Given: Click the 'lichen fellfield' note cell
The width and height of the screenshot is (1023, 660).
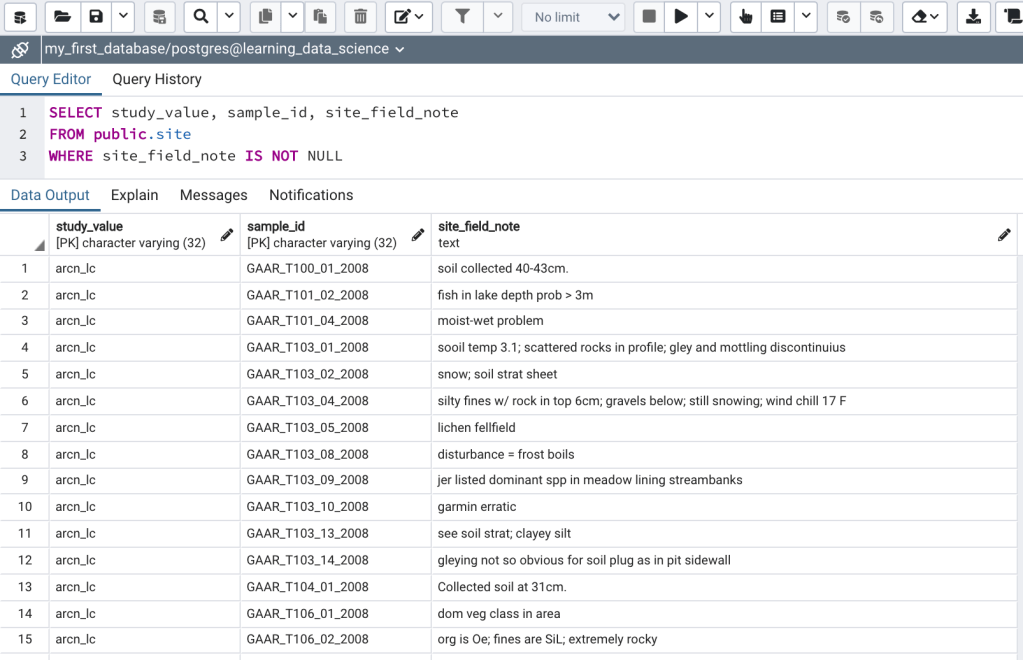Looking at the screenshot, I should click(x=477, y=427).
